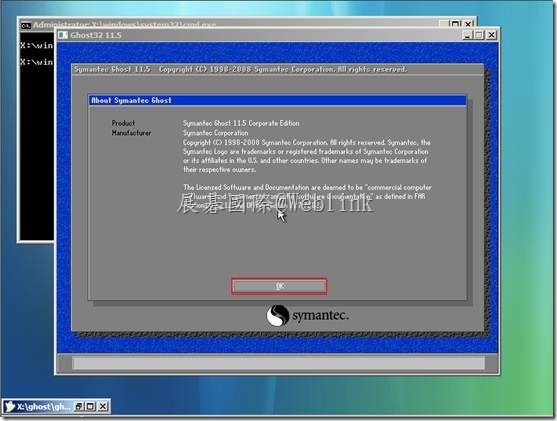Click the first X:\win prompt line in cmd
The image size is (557, 421).
37,45
